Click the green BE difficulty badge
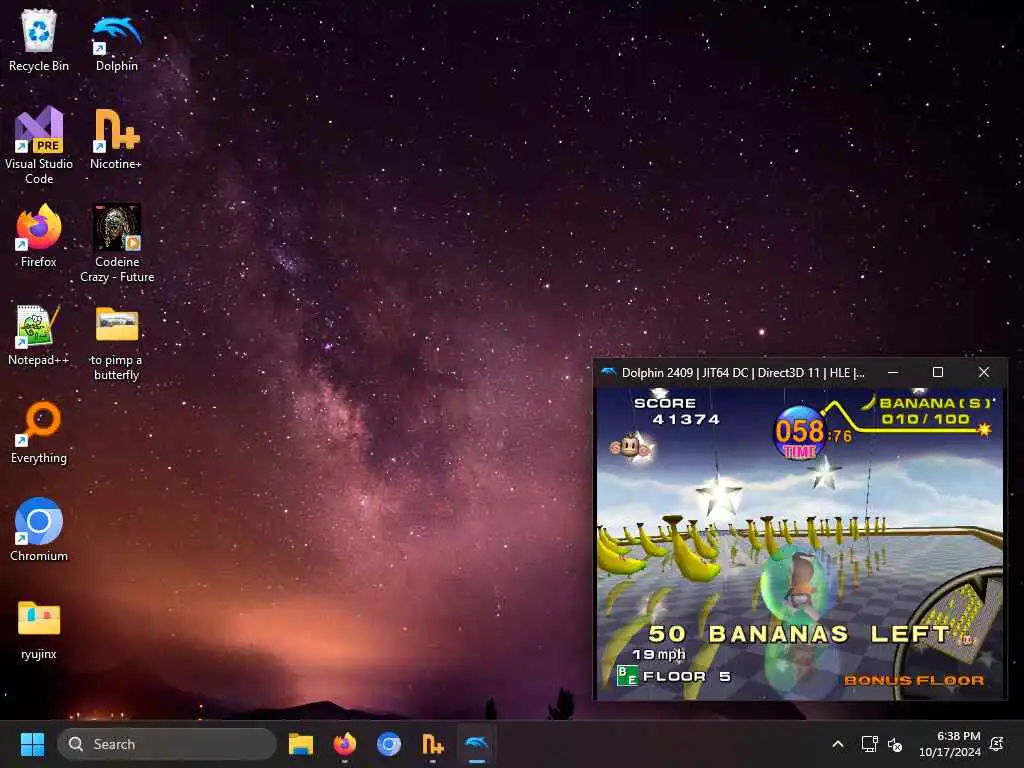Viewport: 1024px width, 768px height. pyautogui.click(x=628, y=675)
